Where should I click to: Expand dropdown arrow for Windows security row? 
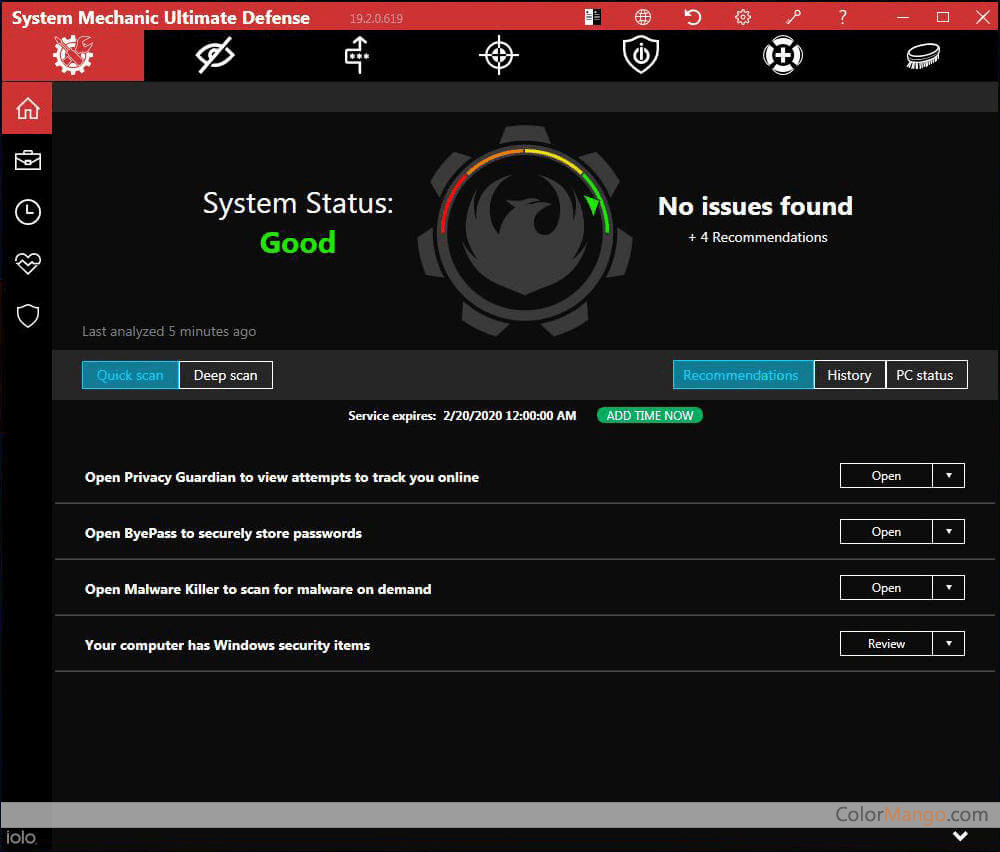click(949, 644)
